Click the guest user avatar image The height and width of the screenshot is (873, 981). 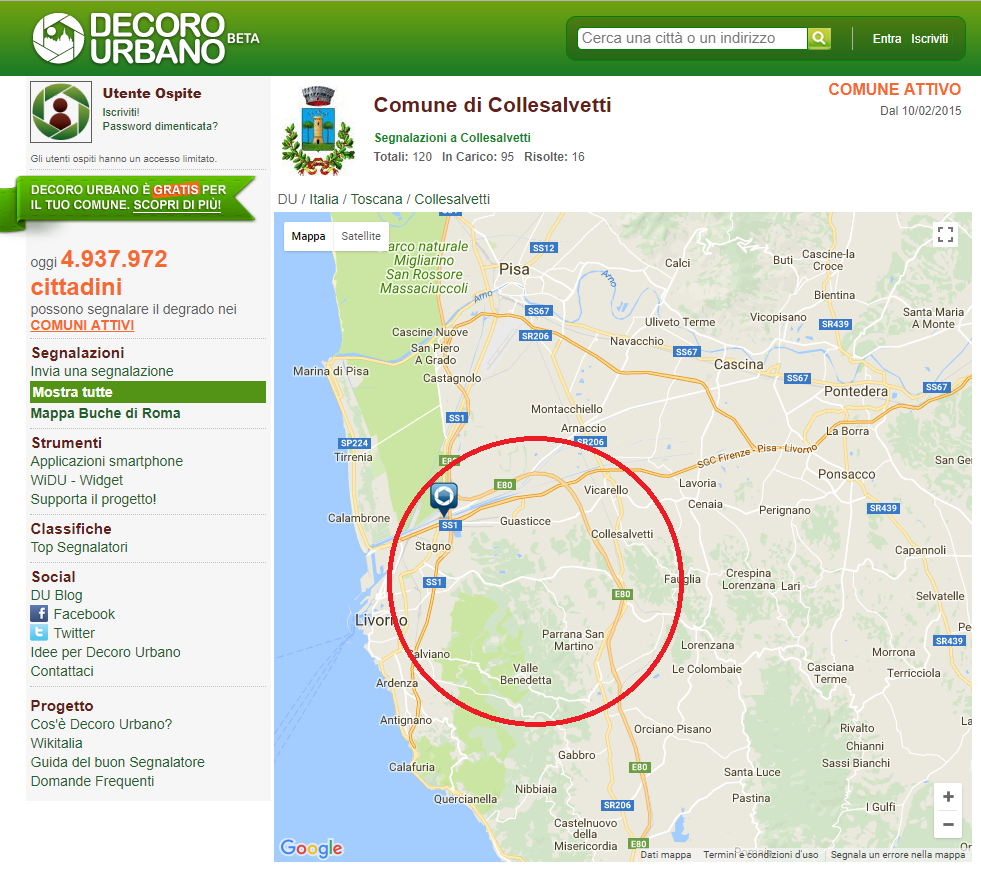61,112
